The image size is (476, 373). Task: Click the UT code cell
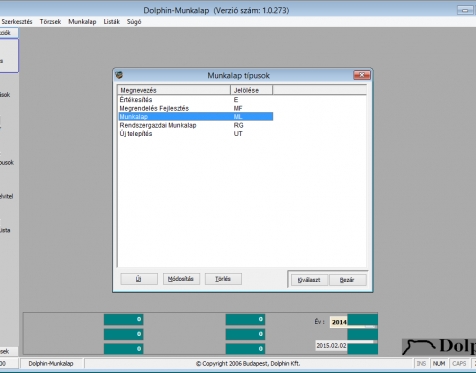(x=238, y=134)
